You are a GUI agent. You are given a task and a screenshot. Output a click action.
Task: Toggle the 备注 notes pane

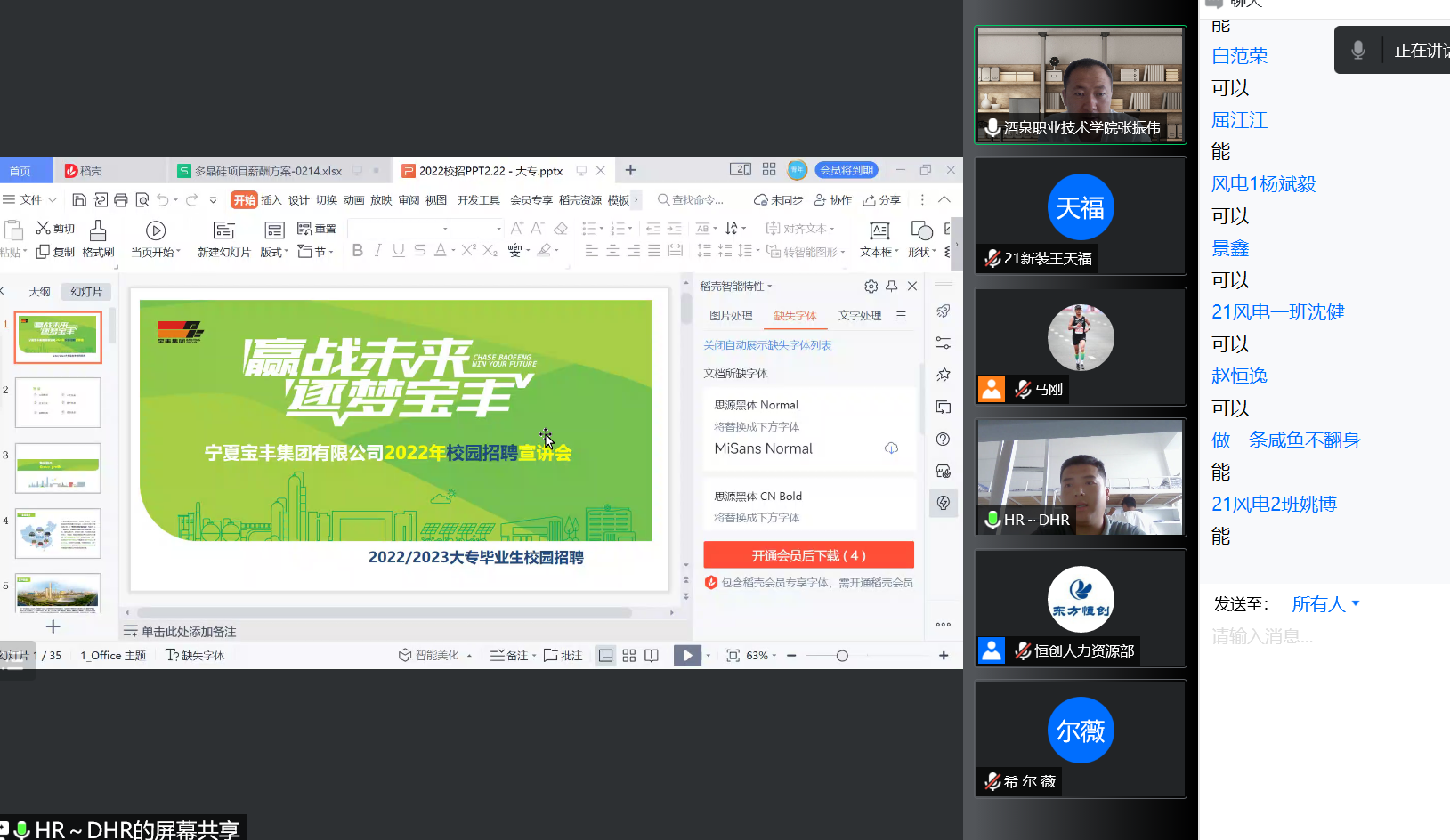511,656
